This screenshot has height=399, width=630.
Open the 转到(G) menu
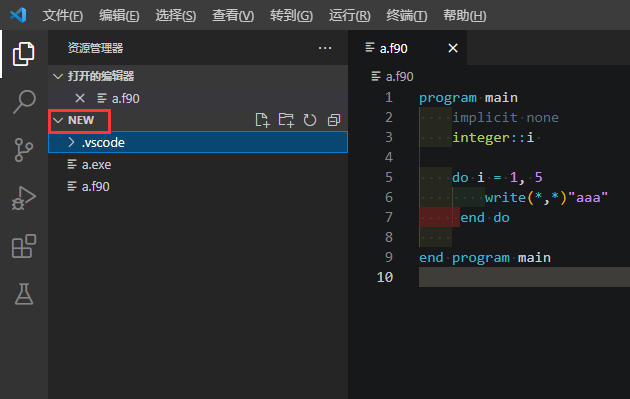291,16
